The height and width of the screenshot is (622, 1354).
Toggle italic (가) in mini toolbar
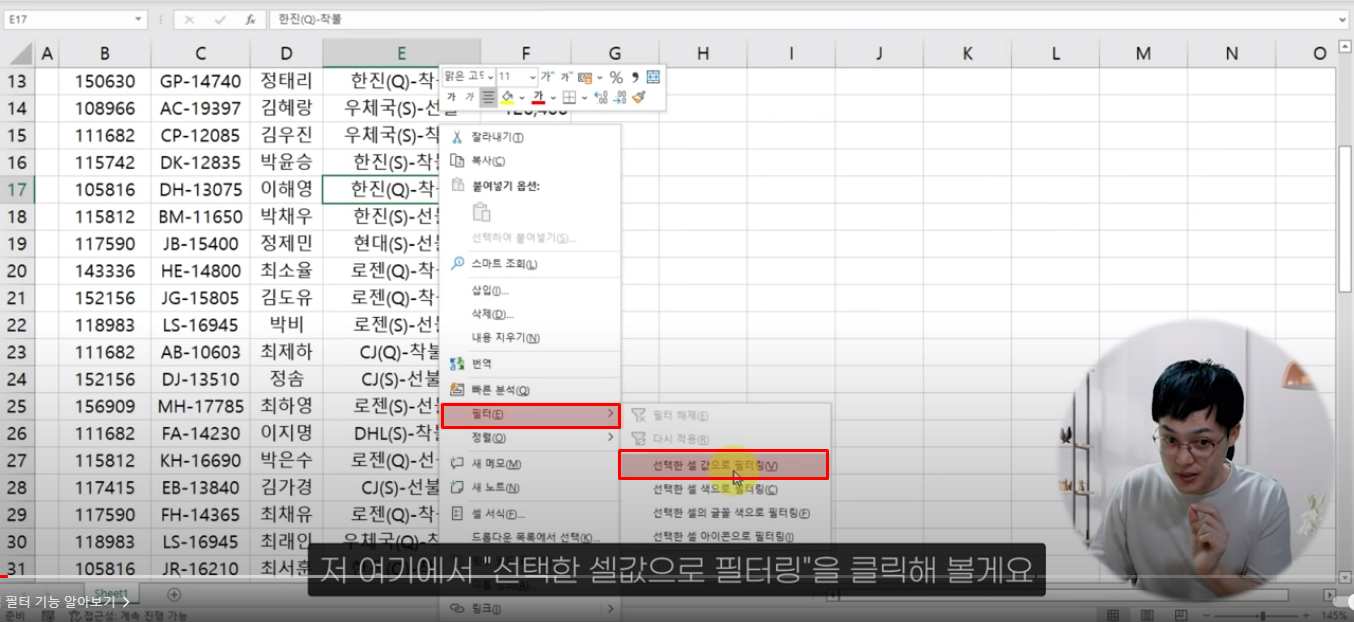click(x=470, y=97)
